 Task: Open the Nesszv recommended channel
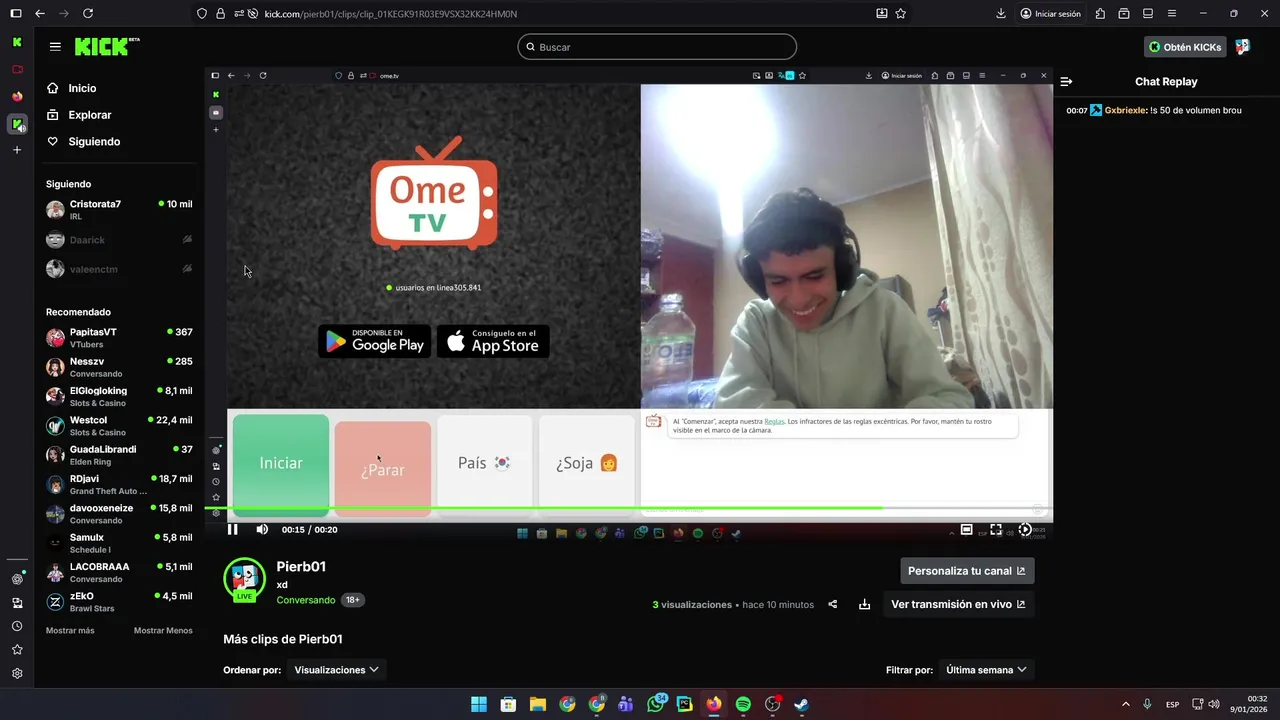pos(118,367)
